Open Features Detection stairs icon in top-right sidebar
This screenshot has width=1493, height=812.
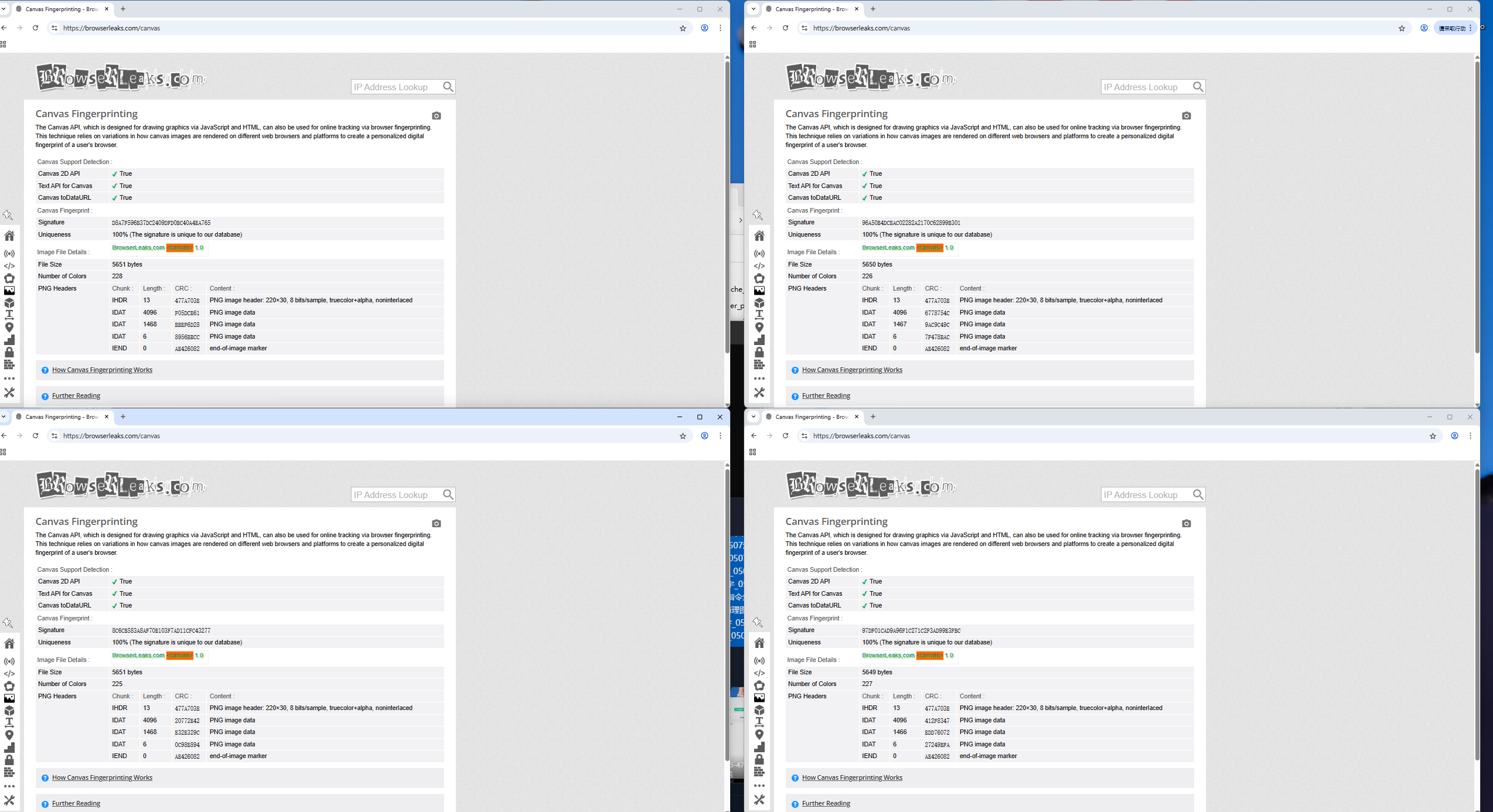click(759, 340)
